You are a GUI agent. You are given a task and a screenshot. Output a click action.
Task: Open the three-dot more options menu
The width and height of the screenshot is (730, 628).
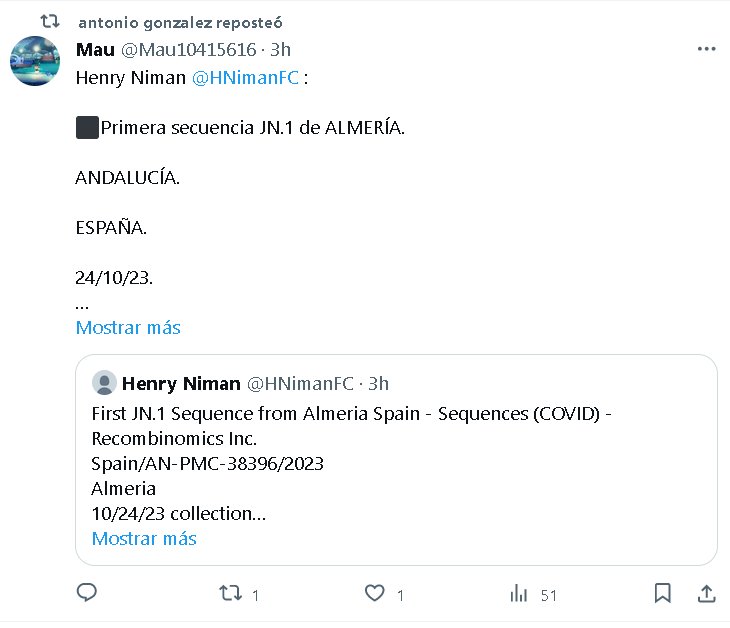[706, 48]
